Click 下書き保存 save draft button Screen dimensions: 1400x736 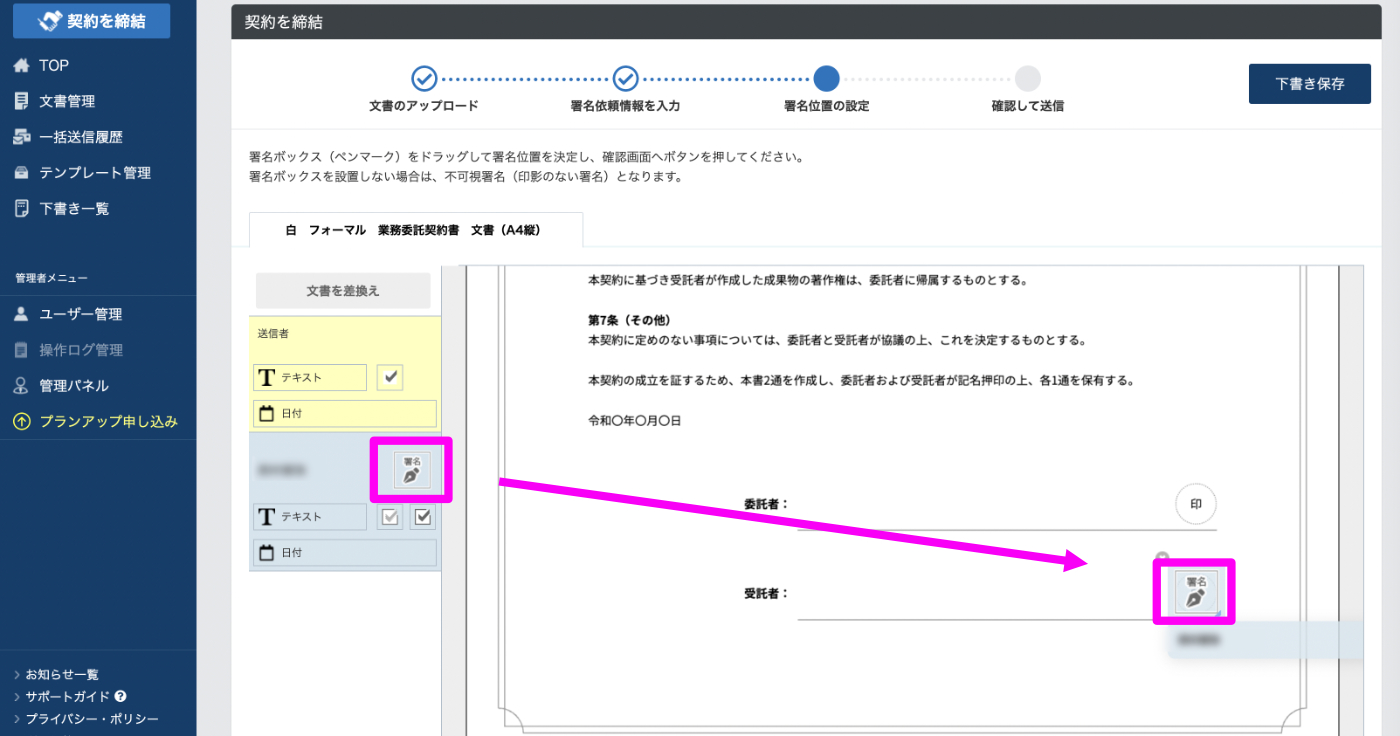click(1309, 84)
